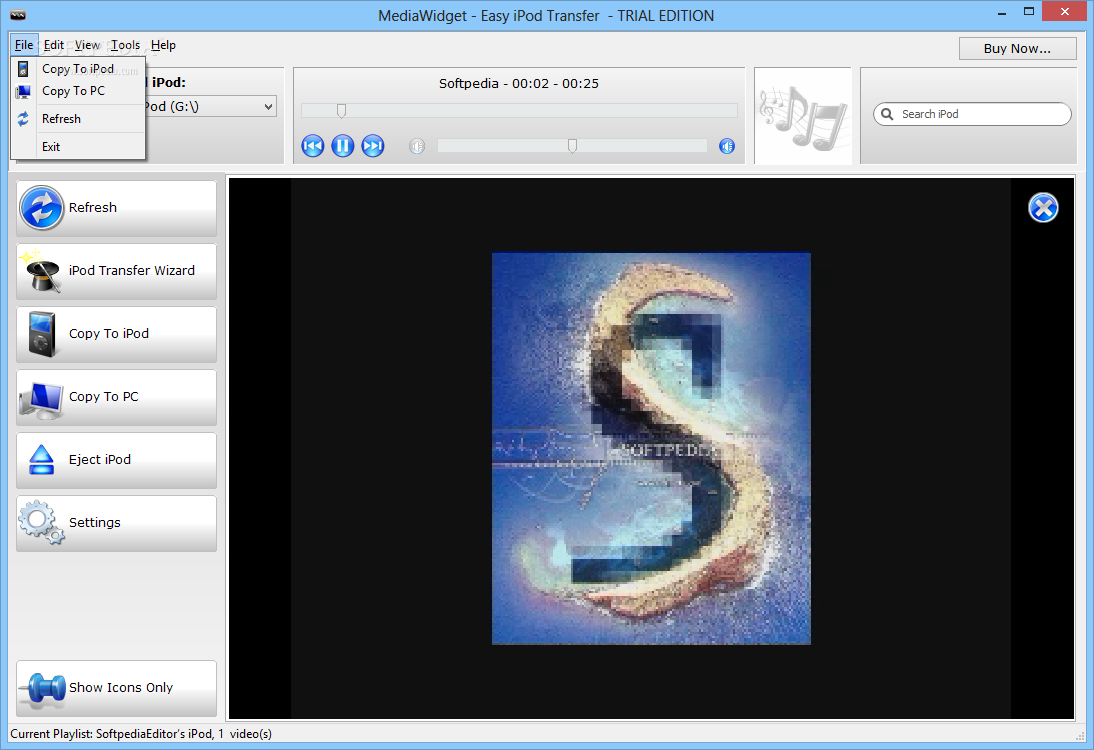Click the Softpedia video preview image
This screenshot has height=750, width=1094.
click(651, 448)
